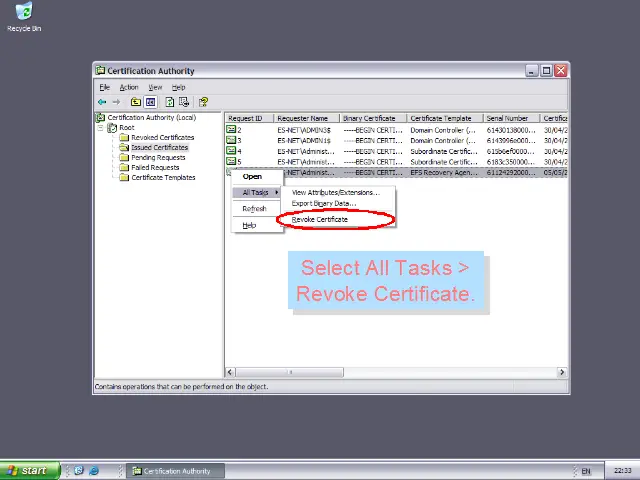Click the Help toolbar icon
The image size is (640, 480).
tap(203, 102)
